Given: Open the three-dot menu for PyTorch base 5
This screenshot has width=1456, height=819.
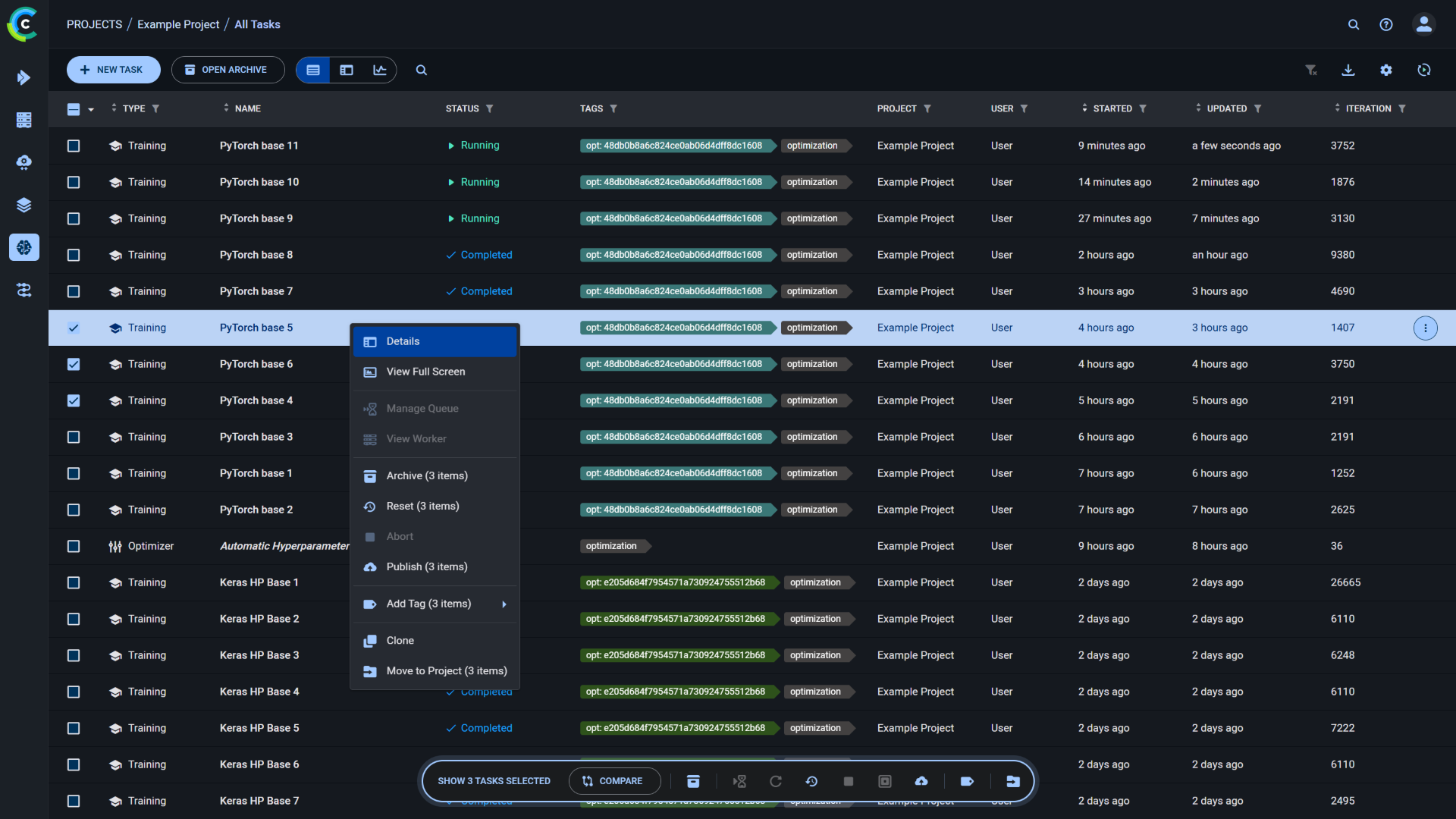Looking at the screenshot, I should click(x=1426, y=328).
